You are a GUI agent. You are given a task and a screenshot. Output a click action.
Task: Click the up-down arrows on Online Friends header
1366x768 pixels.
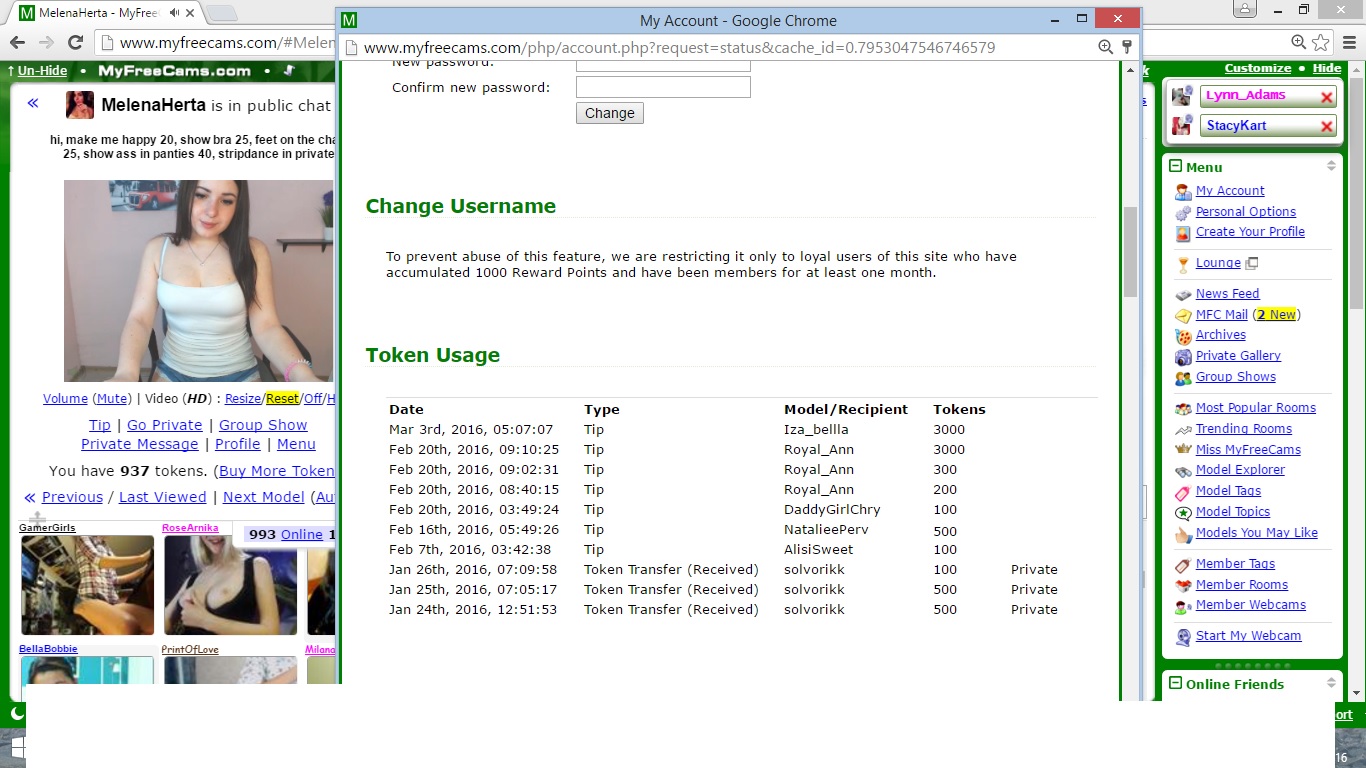click(1331, 683)
